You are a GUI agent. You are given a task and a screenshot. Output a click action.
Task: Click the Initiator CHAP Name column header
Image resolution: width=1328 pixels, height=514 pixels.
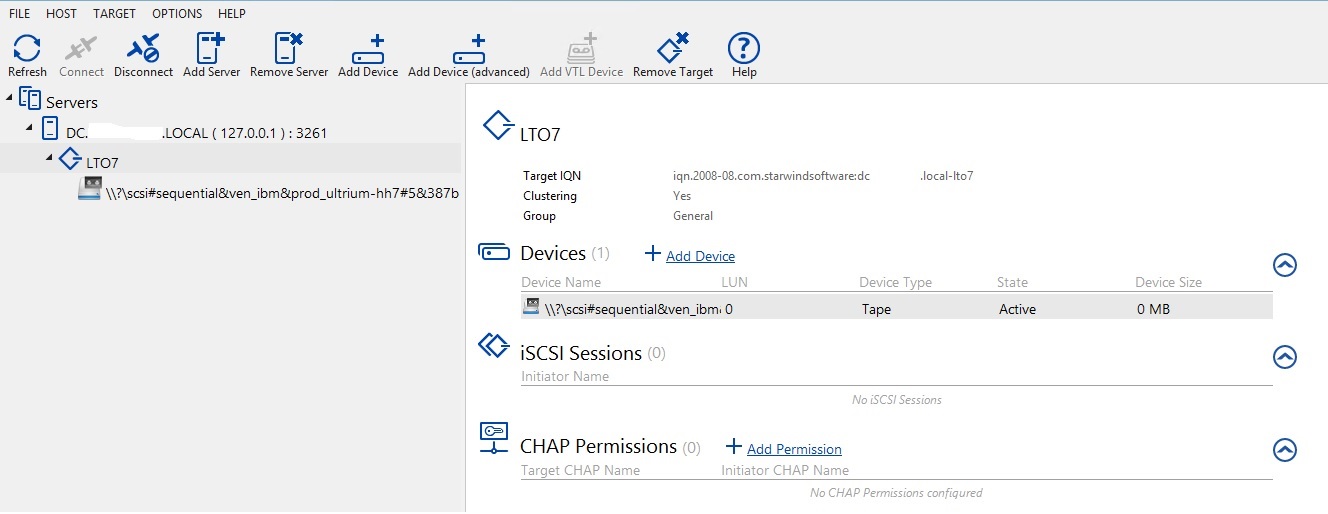point(785,470)
